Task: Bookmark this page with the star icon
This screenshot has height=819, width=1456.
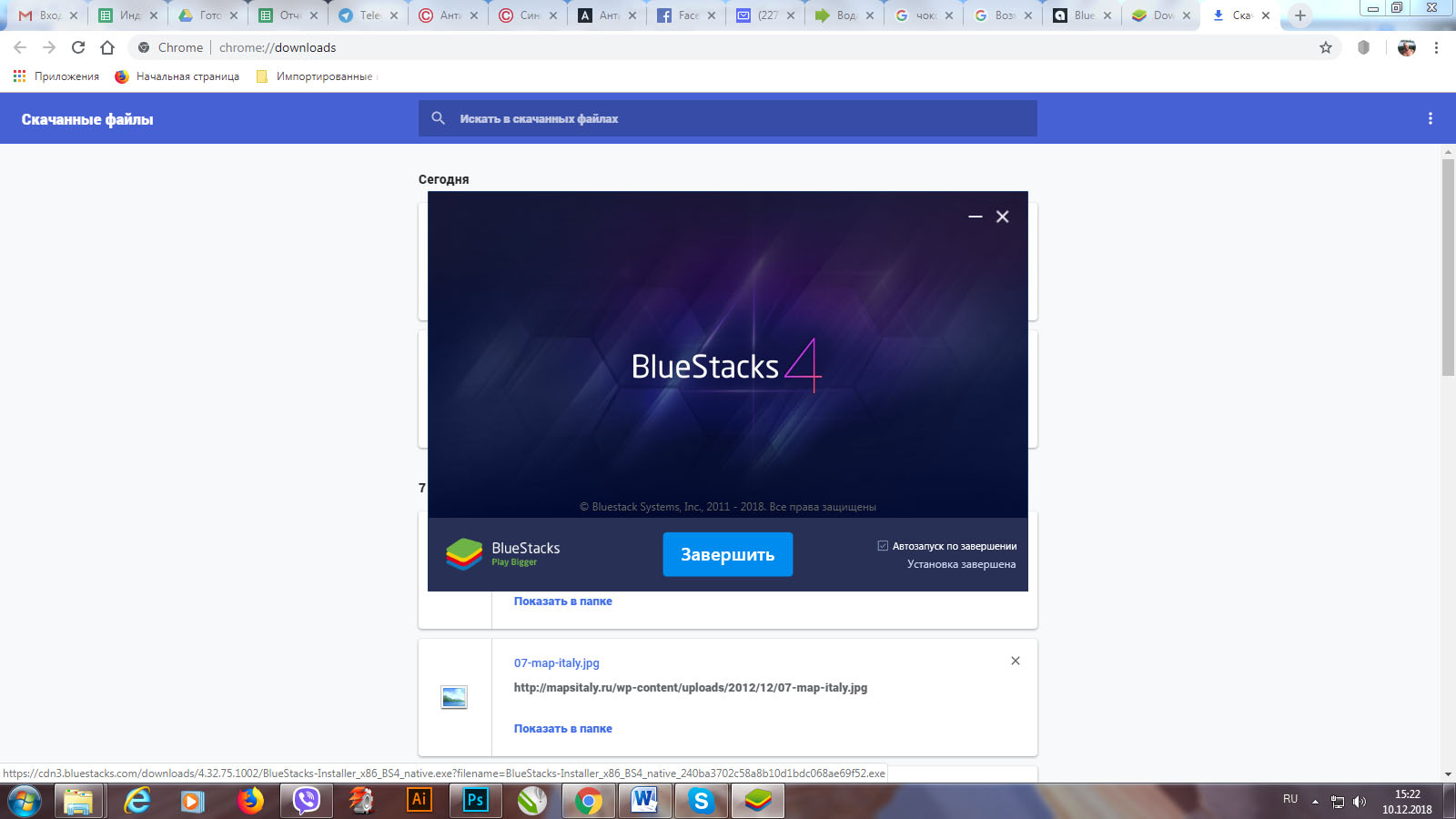Action: (x=1326, y=47)
